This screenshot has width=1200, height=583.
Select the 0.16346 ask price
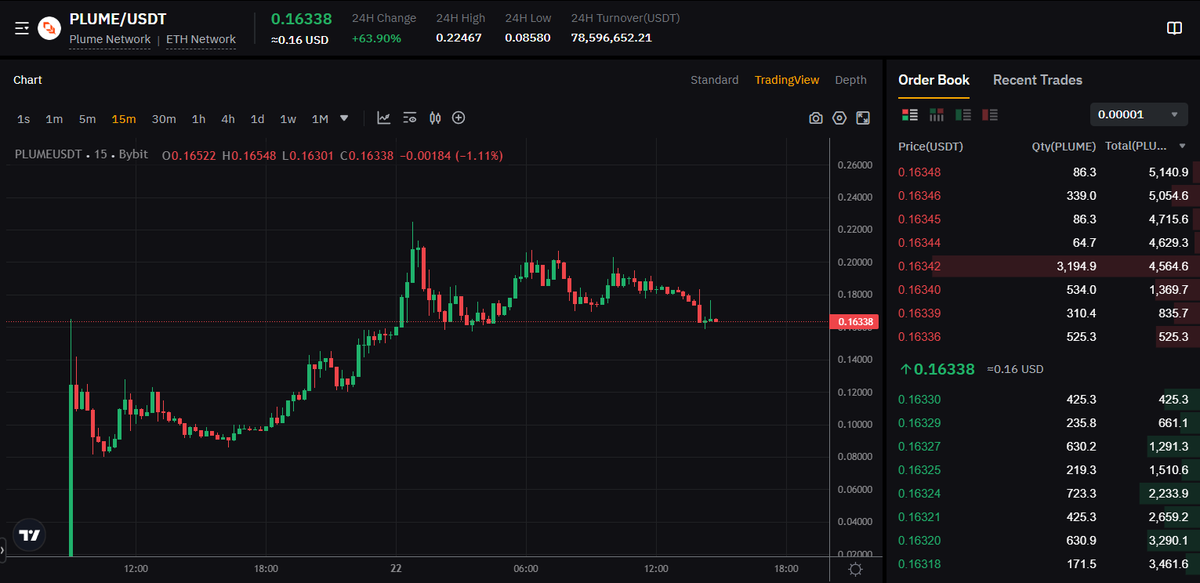pyautogui.click(x=919, y=196)
